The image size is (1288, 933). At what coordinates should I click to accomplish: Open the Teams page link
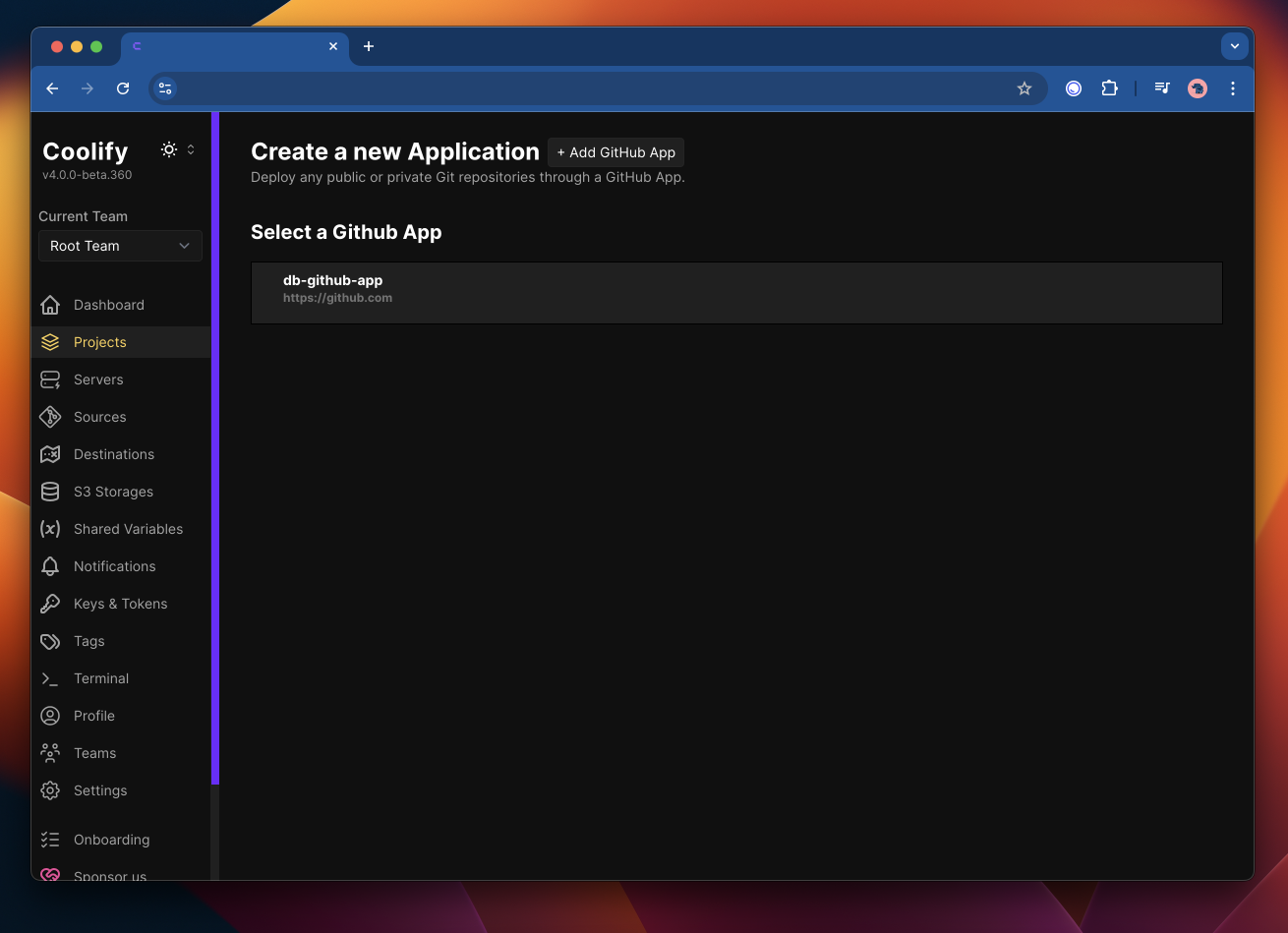point(120,753)
